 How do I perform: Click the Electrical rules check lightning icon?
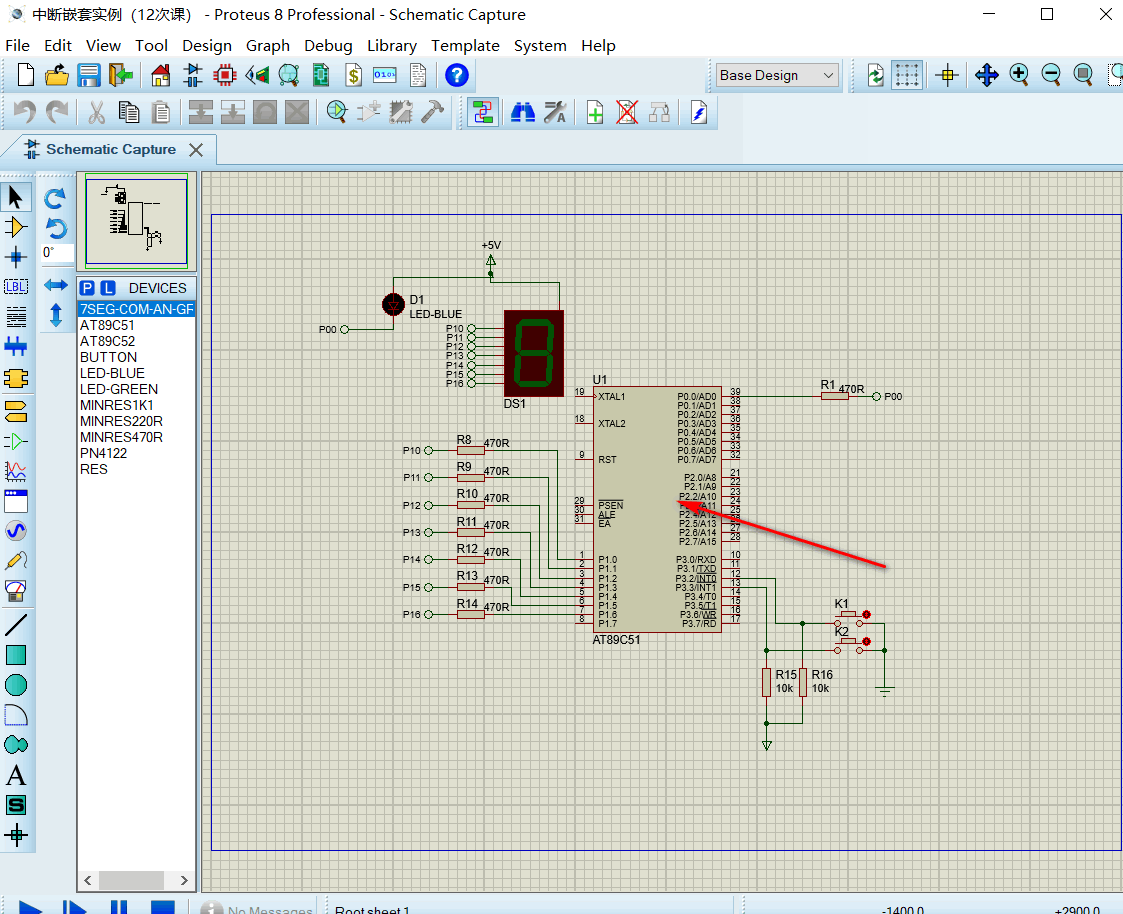(699, 112)
